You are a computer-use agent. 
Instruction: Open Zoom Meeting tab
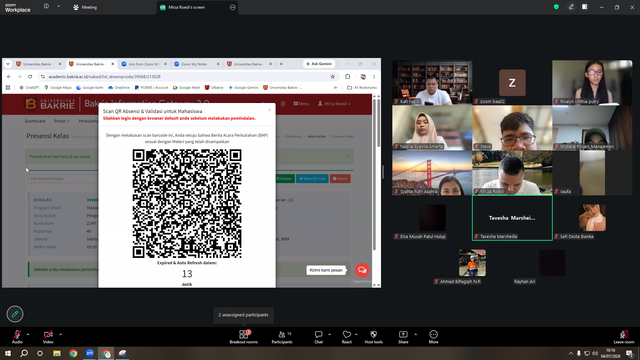[85, 7]
